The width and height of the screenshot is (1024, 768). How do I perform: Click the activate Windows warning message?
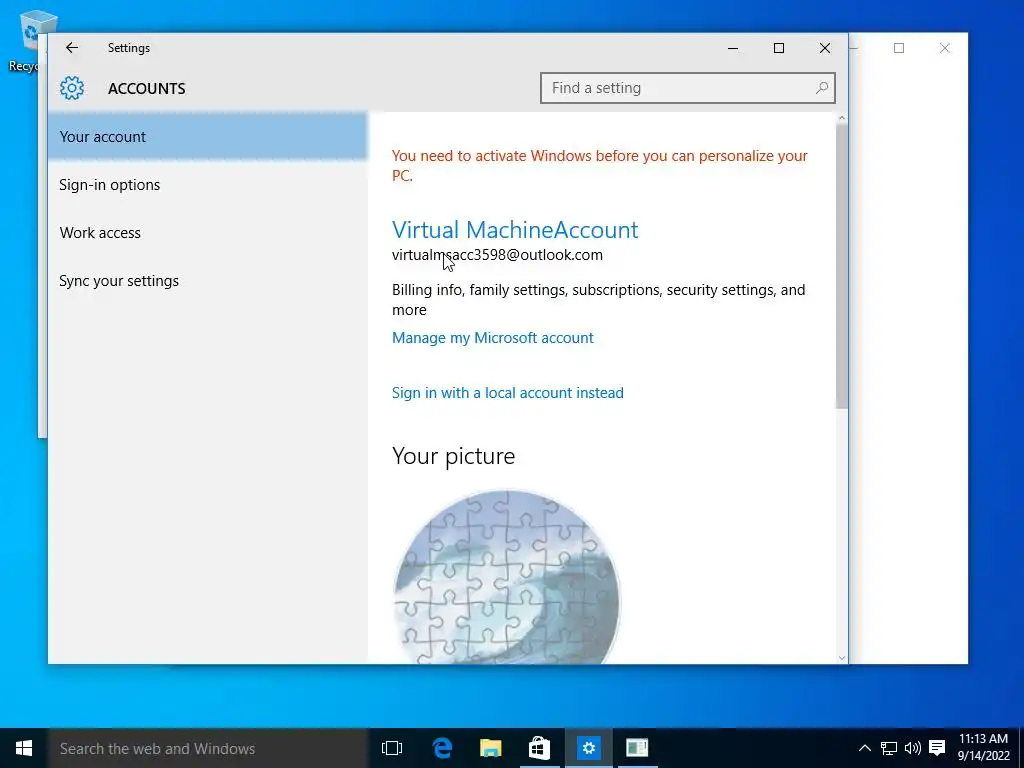[600, 165]
